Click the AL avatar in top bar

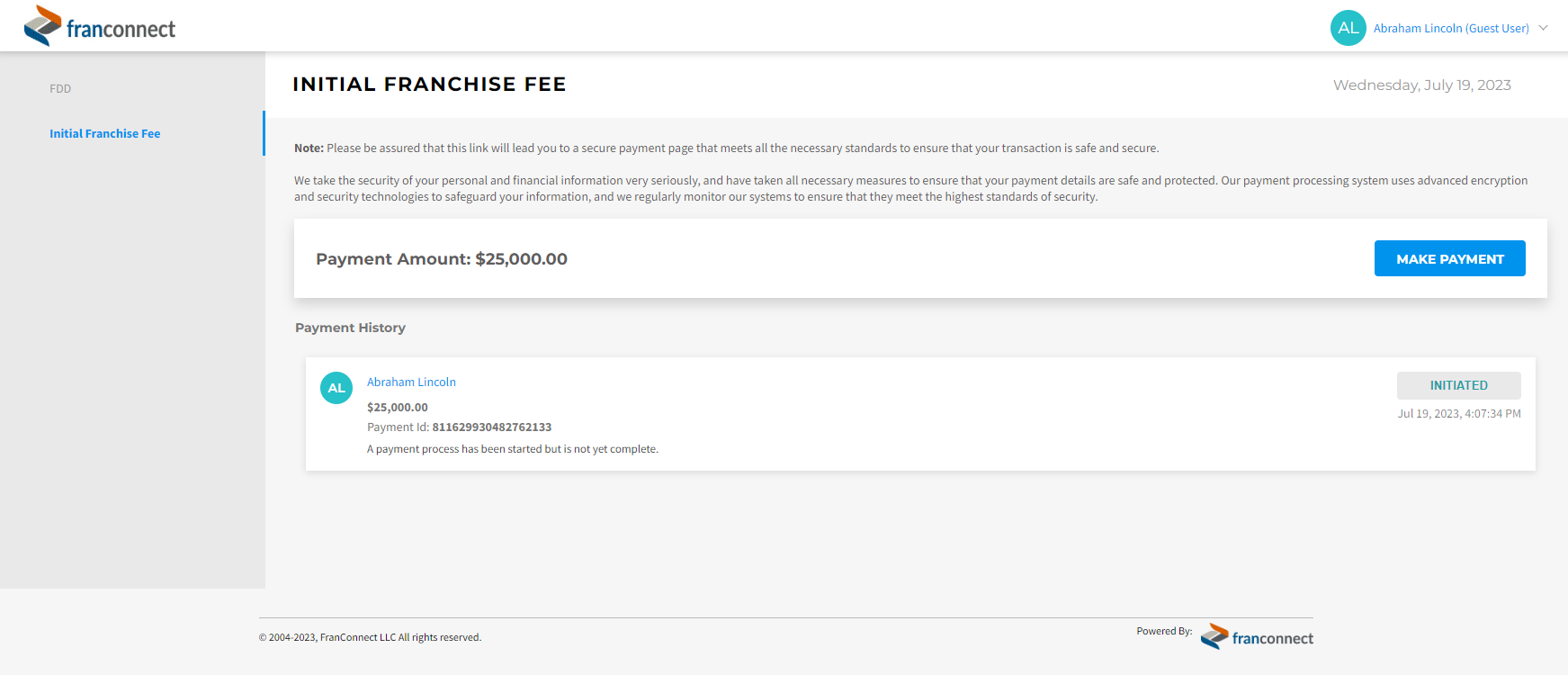(1348, 28)
